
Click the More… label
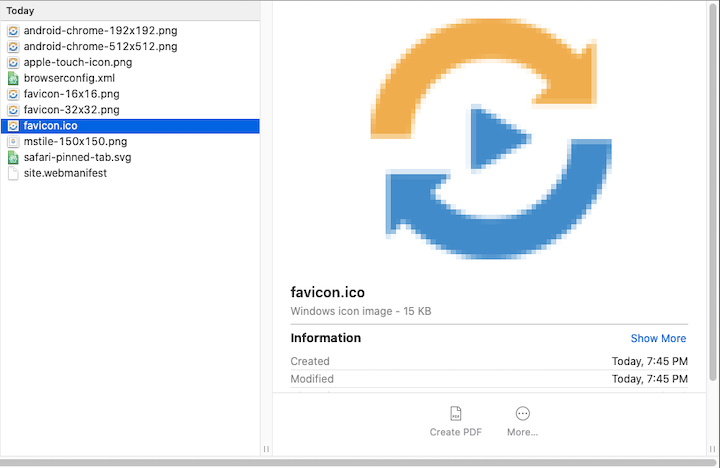(x=523, y=432)
